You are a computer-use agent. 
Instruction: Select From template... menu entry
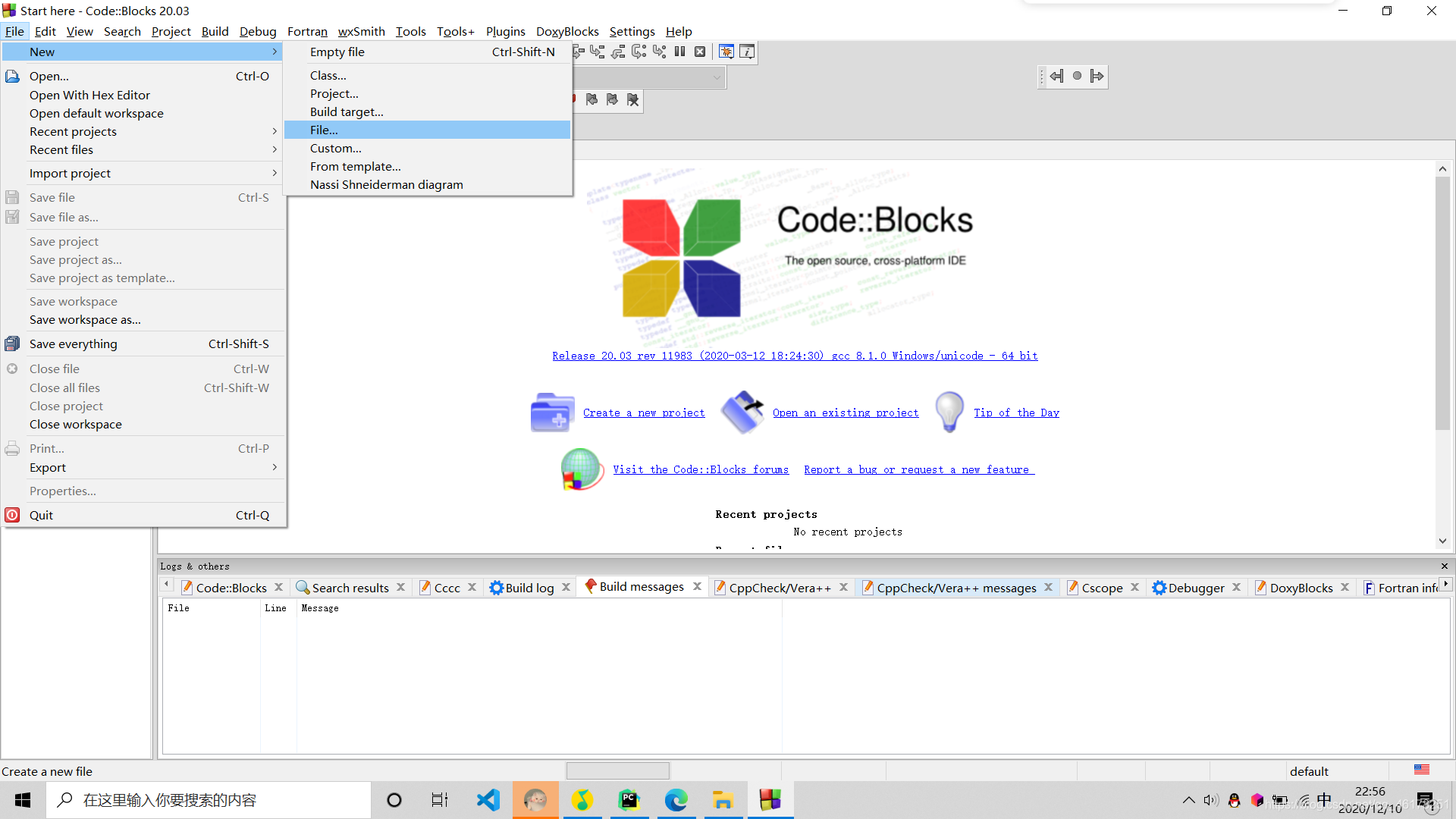(427, 166)
